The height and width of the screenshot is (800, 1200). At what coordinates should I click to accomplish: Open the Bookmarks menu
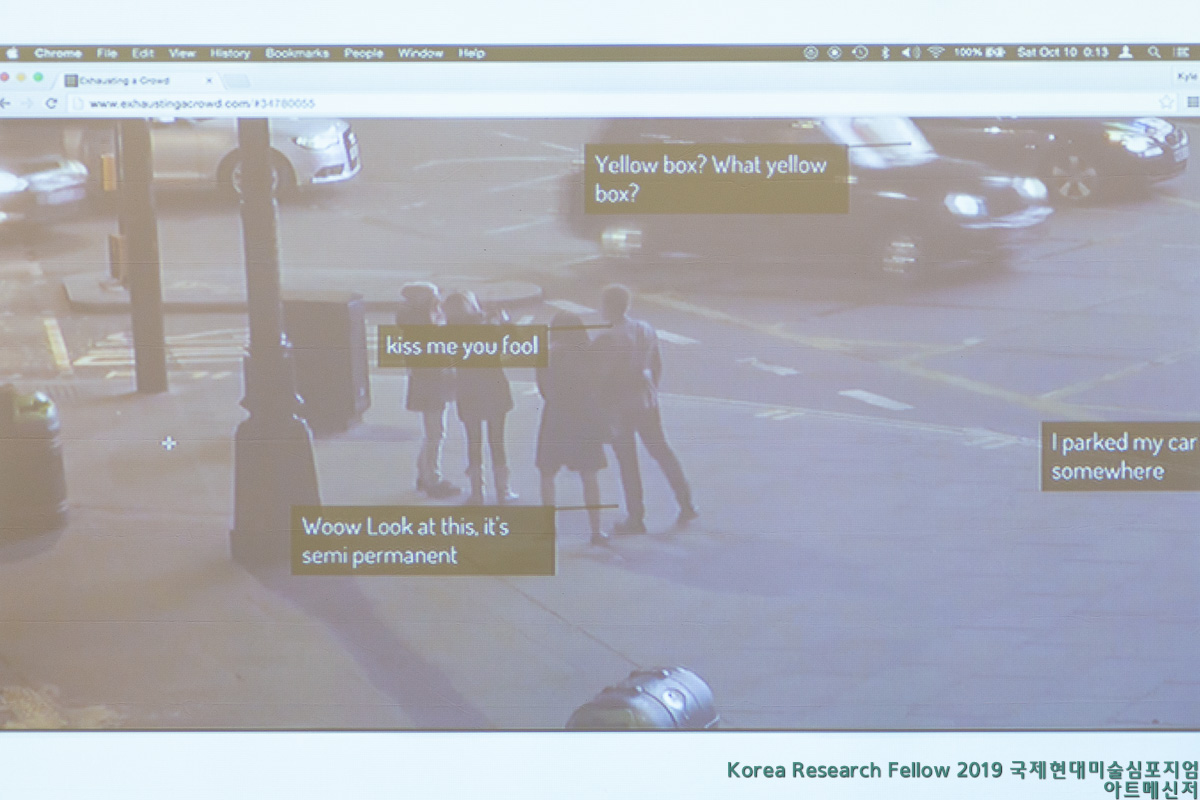click(297, 53)
